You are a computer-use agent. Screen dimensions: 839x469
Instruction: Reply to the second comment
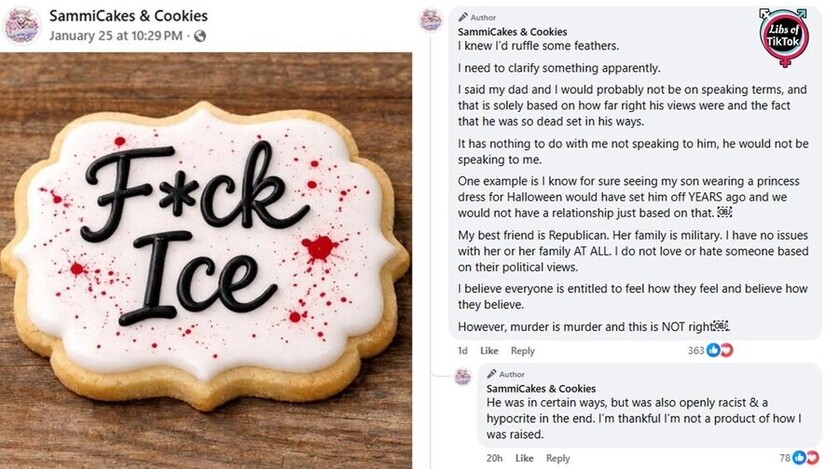point(558,458)
